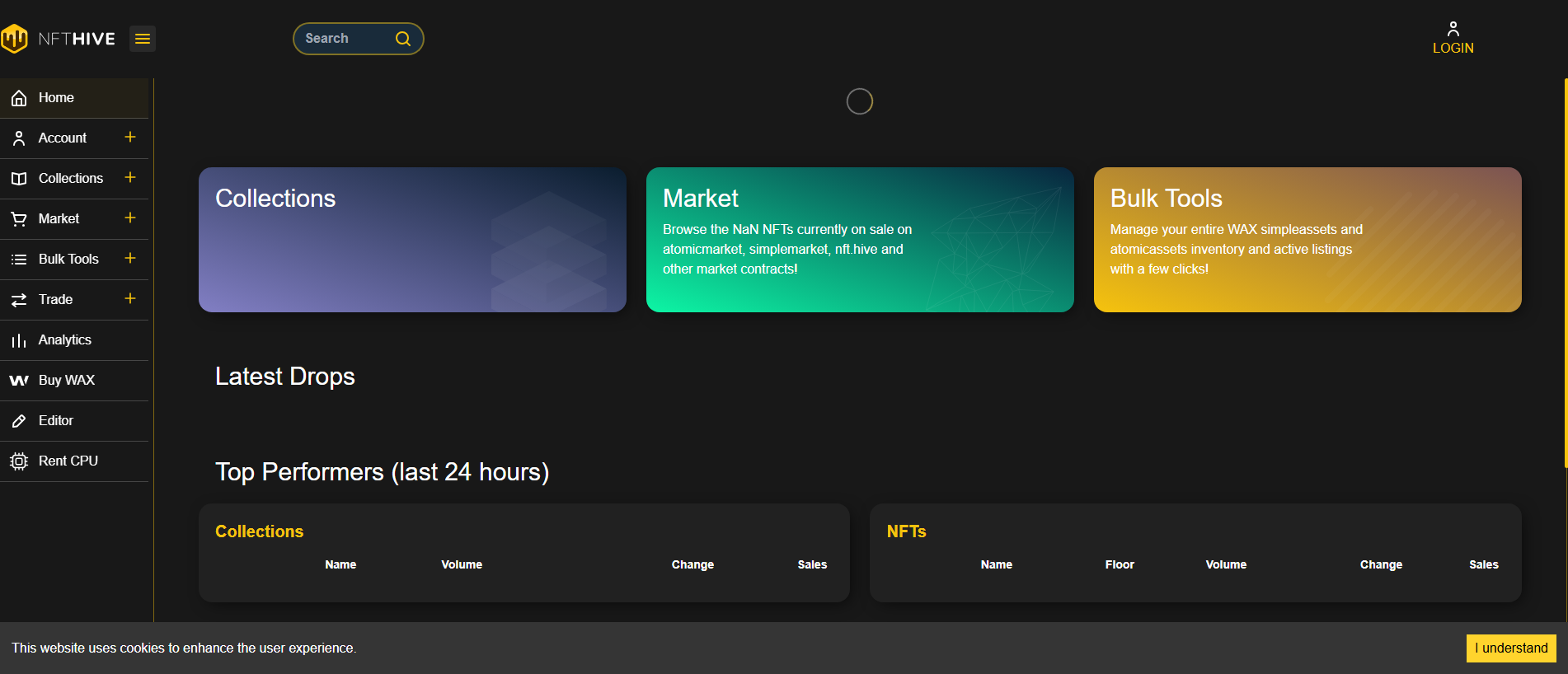The width and height of the screenshot is (1568, 674).
Task: Sort NFTs table by Floor header
Action: pos(1120,564)
